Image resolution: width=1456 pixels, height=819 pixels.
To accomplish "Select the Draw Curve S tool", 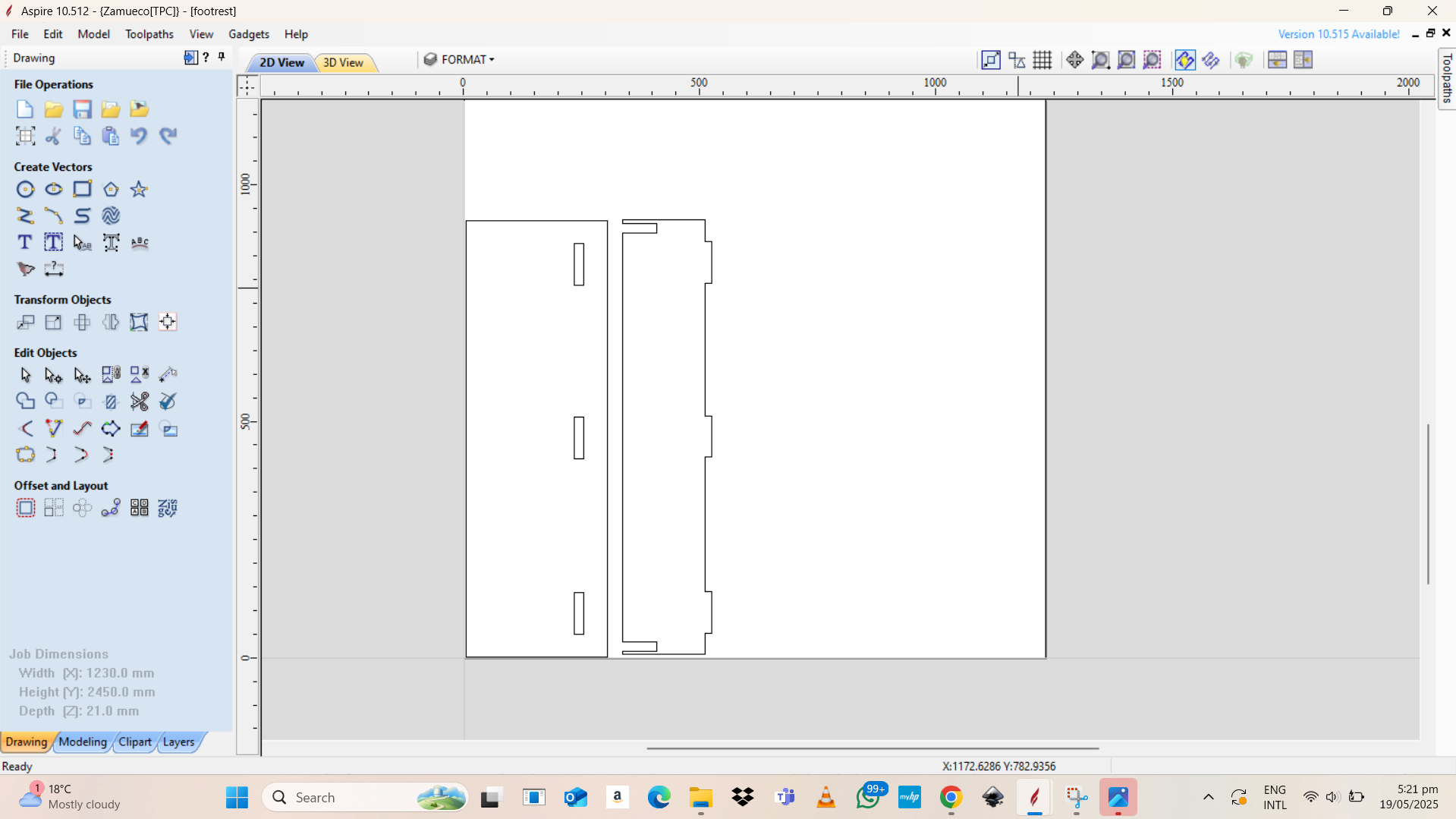I will [x=82, y=216].
